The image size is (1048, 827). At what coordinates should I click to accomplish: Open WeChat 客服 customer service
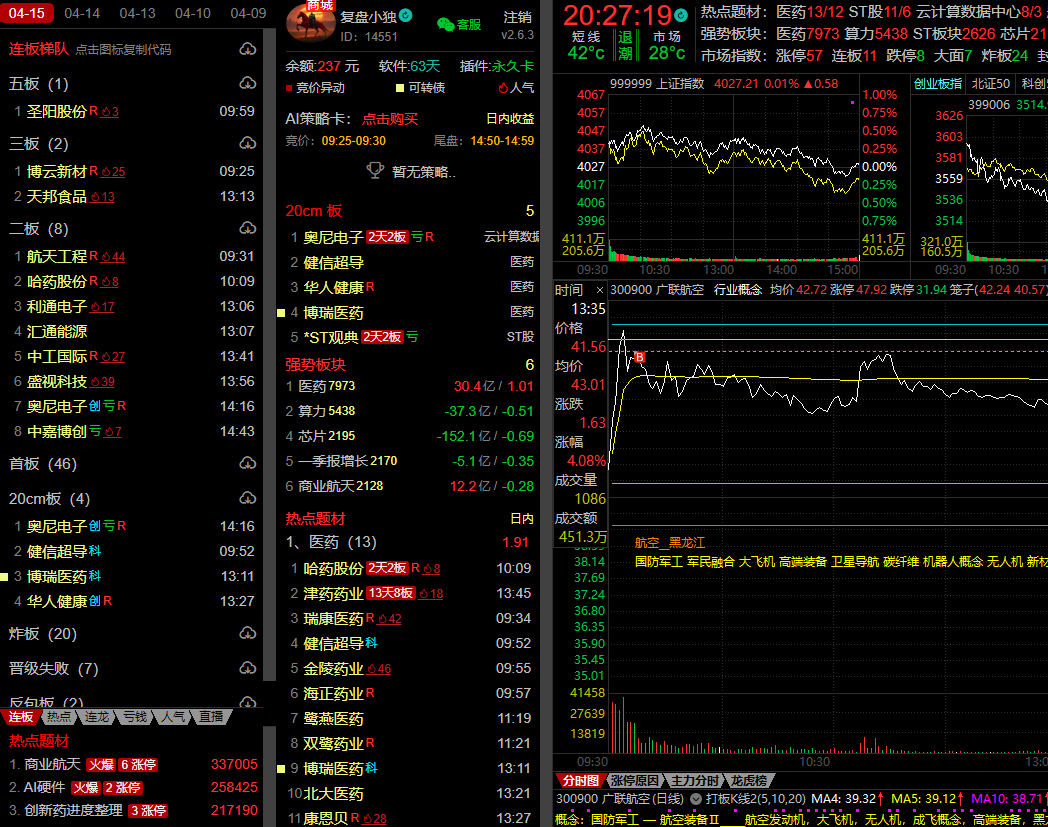(x=459, y=24)
